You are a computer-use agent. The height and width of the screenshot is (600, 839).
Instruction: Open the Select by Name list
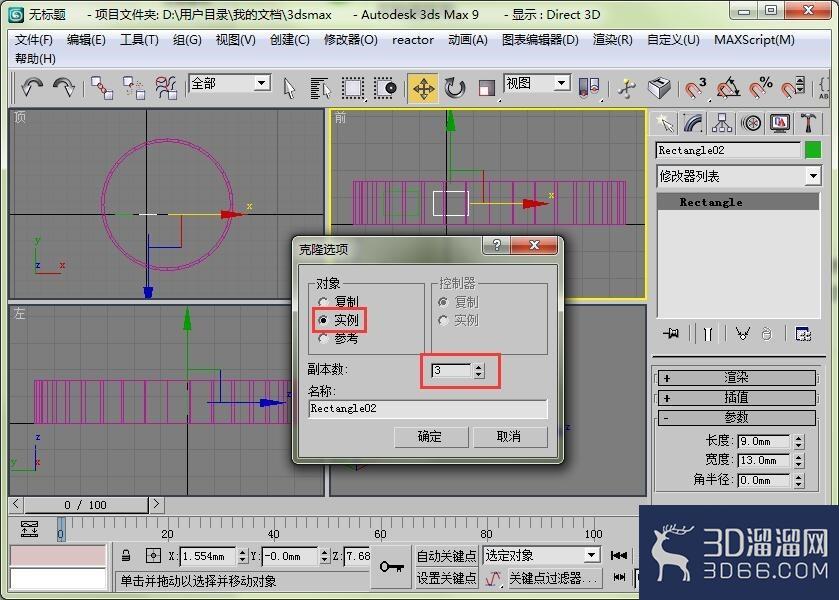click(321, 88)
